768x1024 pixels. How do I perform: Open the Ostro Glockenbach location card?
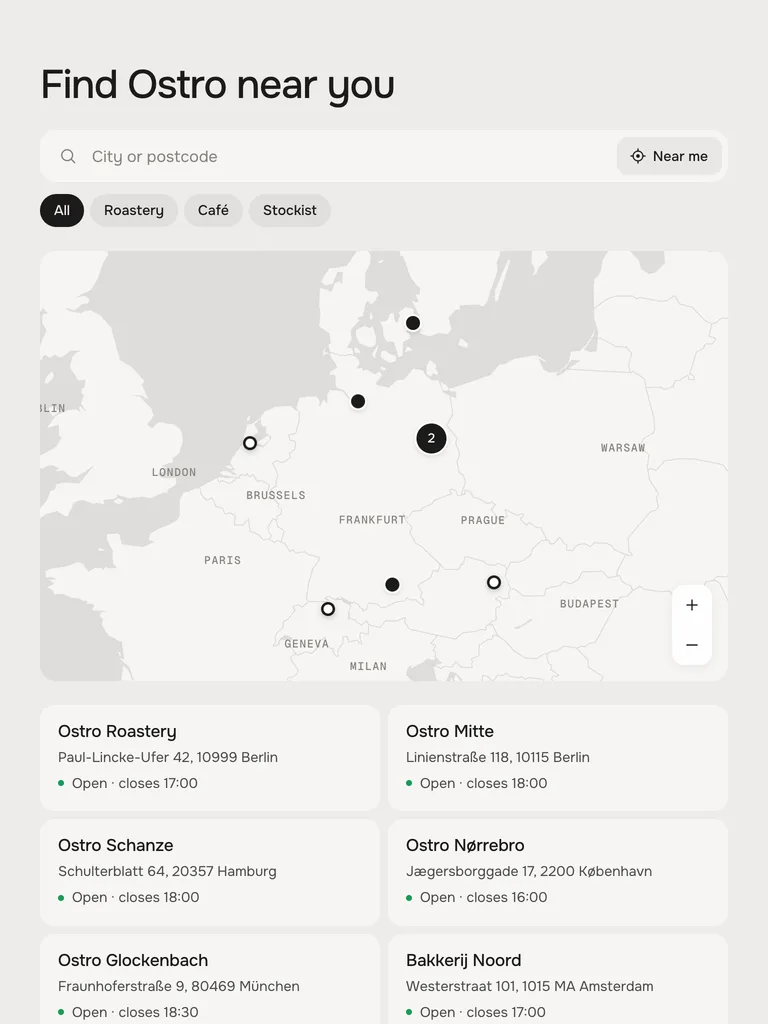click(210, 979)
